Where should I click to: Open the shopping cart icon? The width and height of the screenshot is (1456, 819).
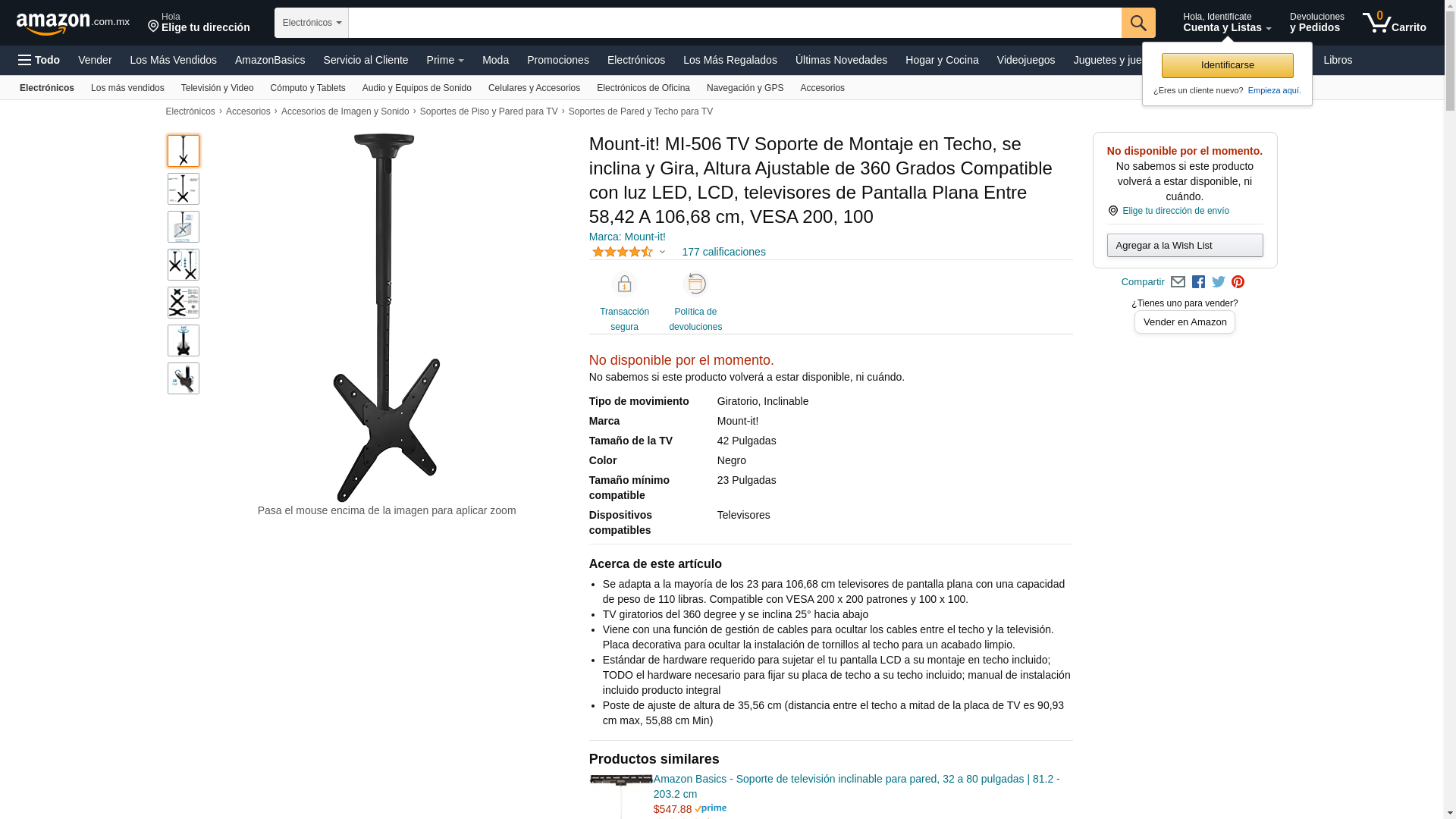pos(1394,23)
